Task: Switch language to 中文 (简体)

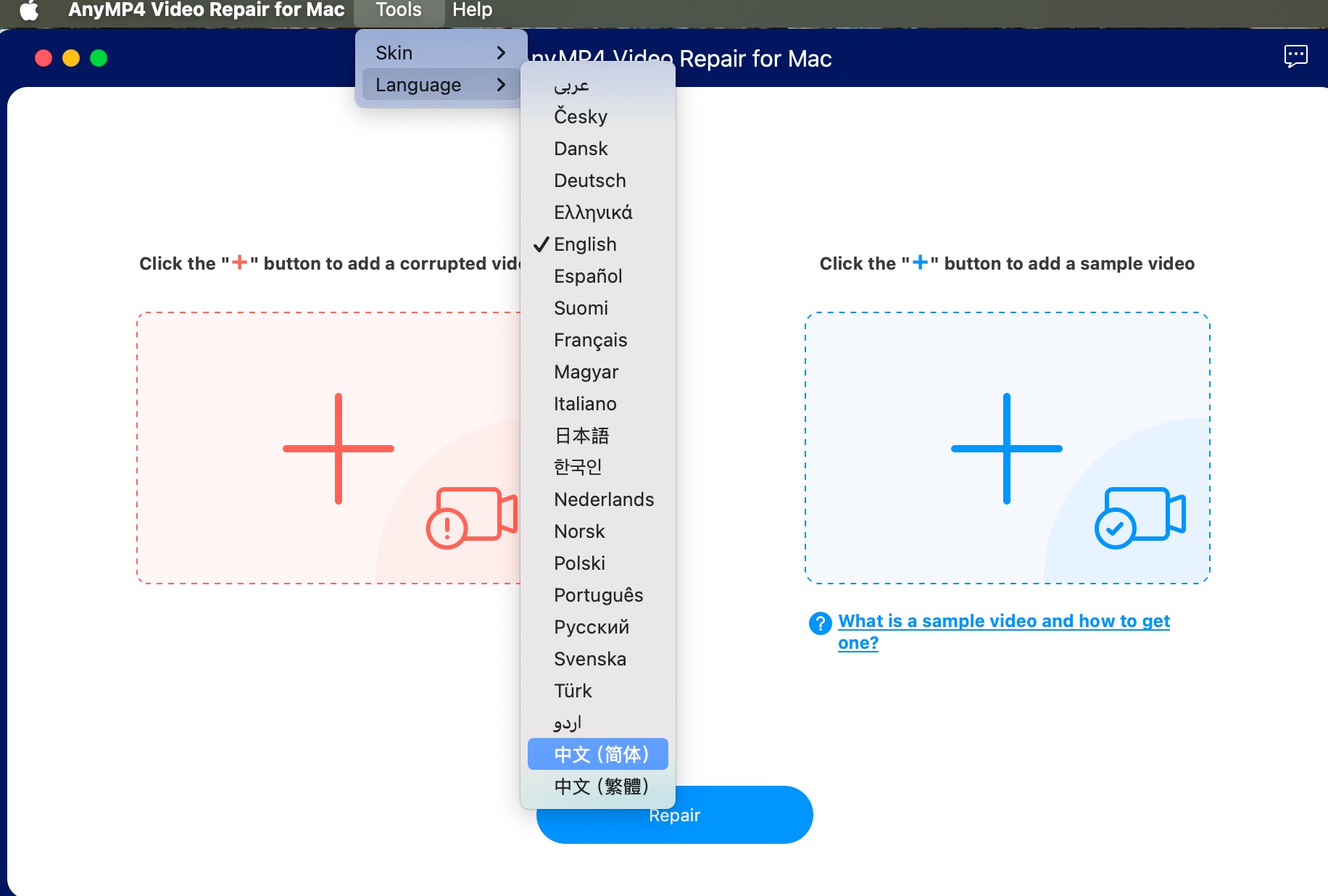Action: click(600, 755)
